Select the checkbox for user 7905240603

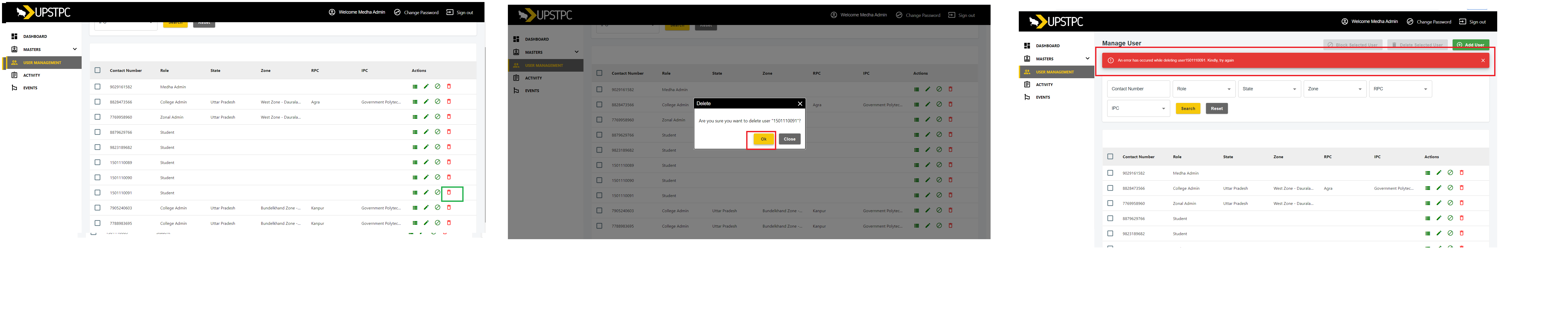point(98,207)
